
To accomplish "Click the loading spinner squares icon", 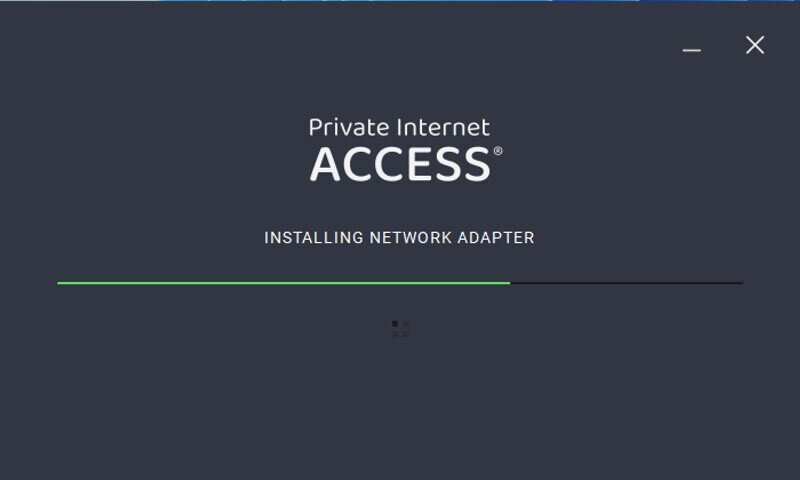I will pyautogui.click(x=400, y=329).
